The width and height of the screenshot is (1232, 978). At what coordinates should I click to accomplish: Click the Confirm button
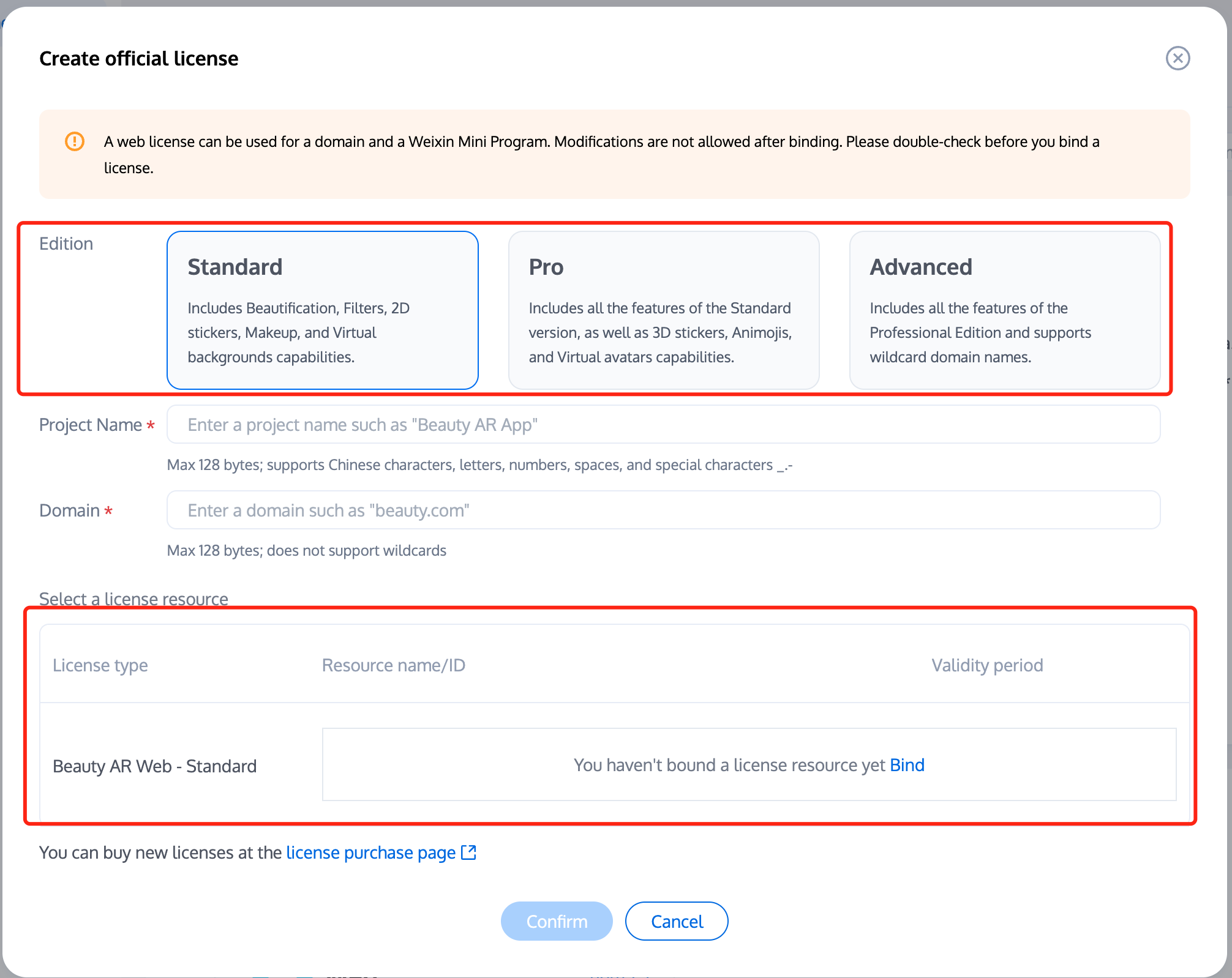(557, 921)
